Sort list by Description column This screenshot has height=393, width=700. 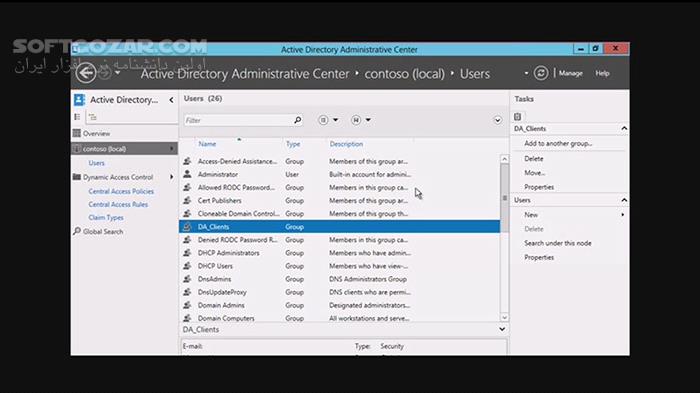(346, 144)
